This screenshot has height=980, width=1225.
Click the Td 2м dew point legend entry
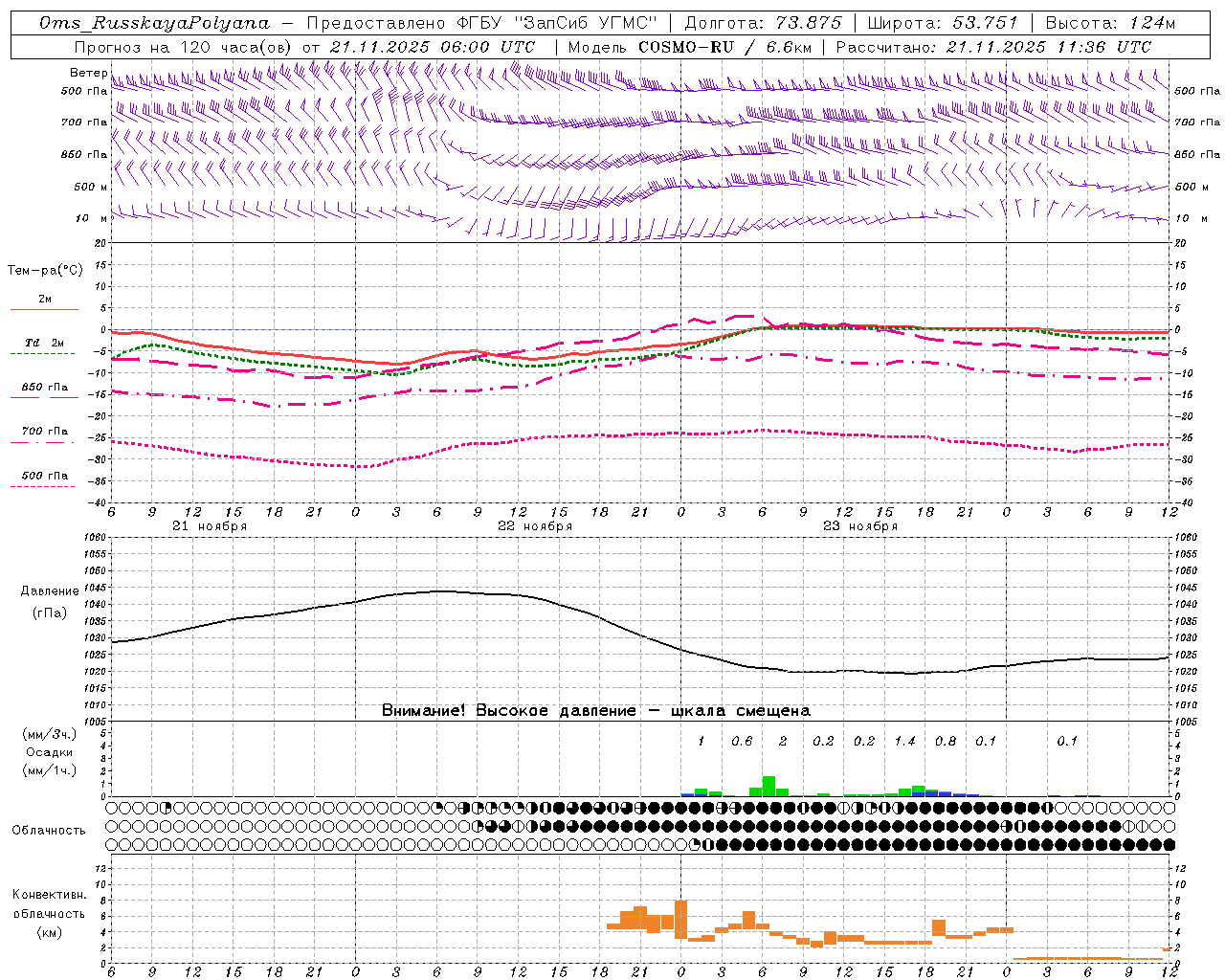pos(45,343)
